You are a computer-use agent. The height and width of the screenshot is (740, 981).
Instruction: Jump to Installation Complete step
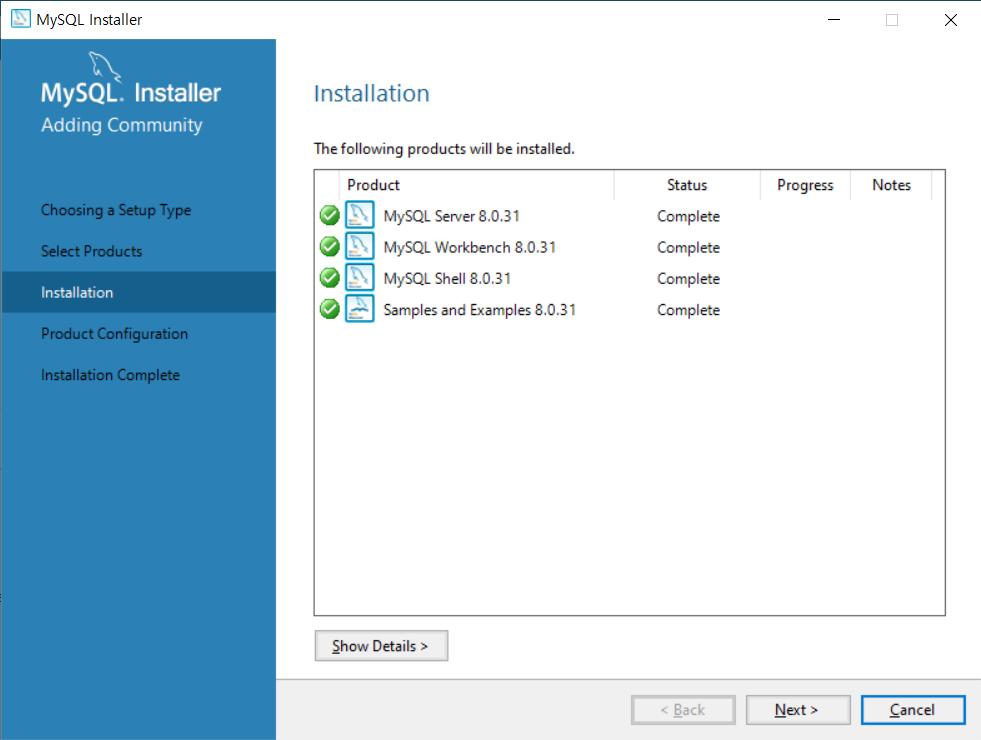110,375
